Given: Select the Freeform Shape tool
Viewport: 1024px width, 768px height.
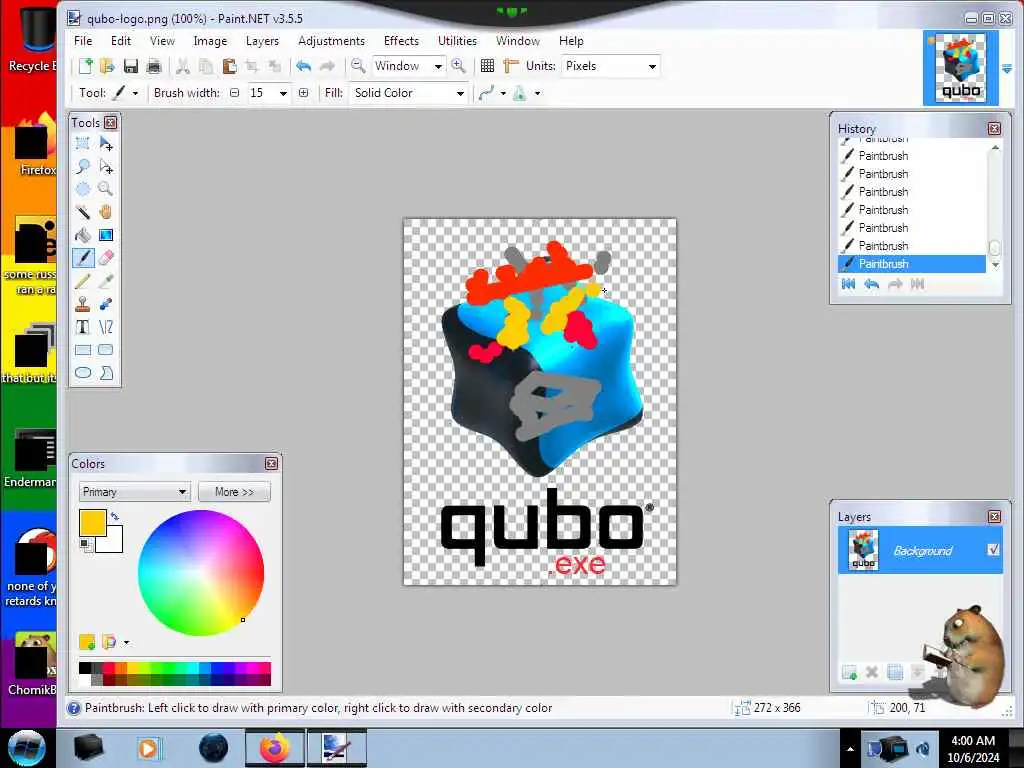Looking at the screenshot, I should coord(106,373).
